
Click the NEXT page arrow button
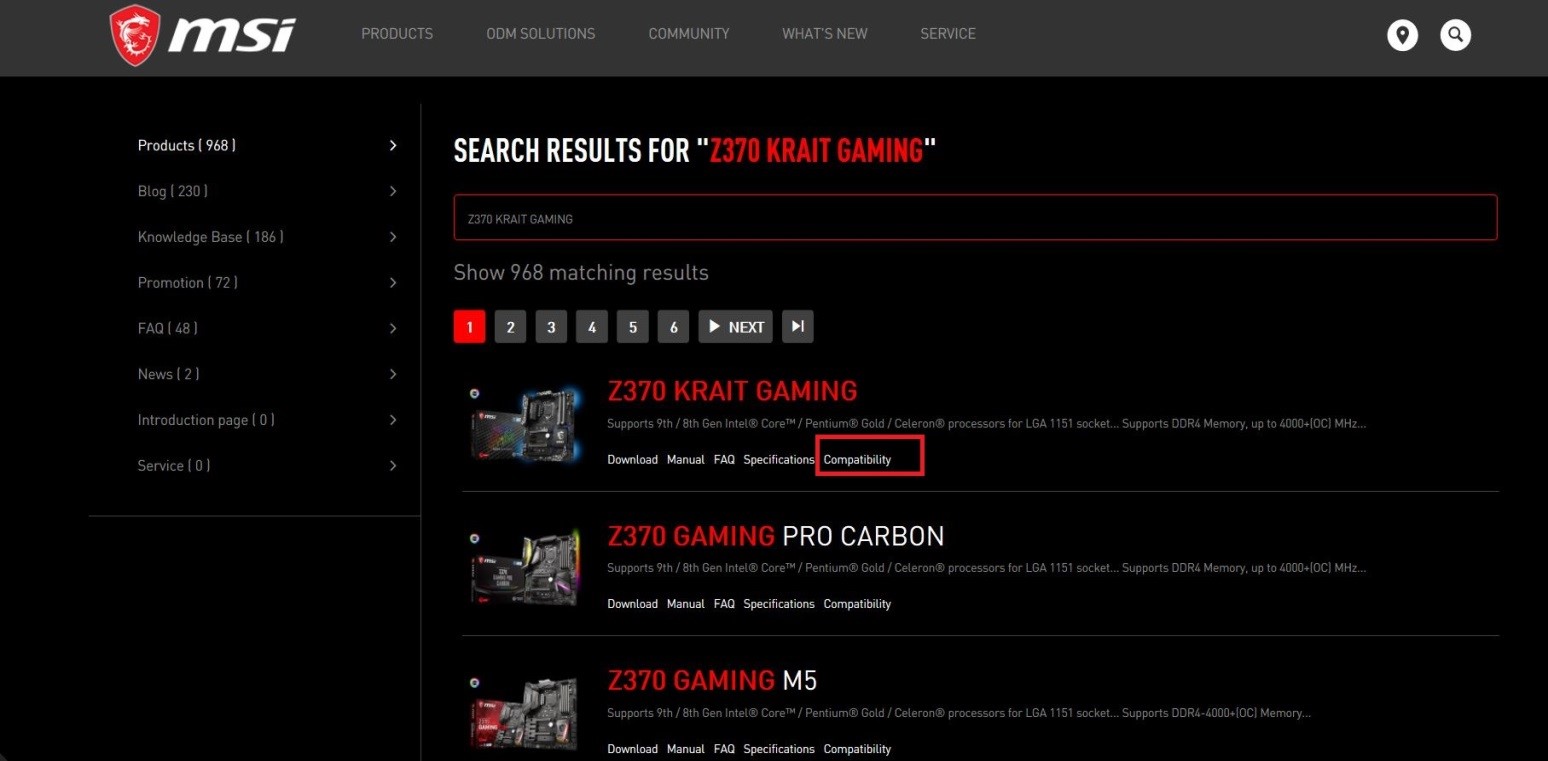point(735,327)
